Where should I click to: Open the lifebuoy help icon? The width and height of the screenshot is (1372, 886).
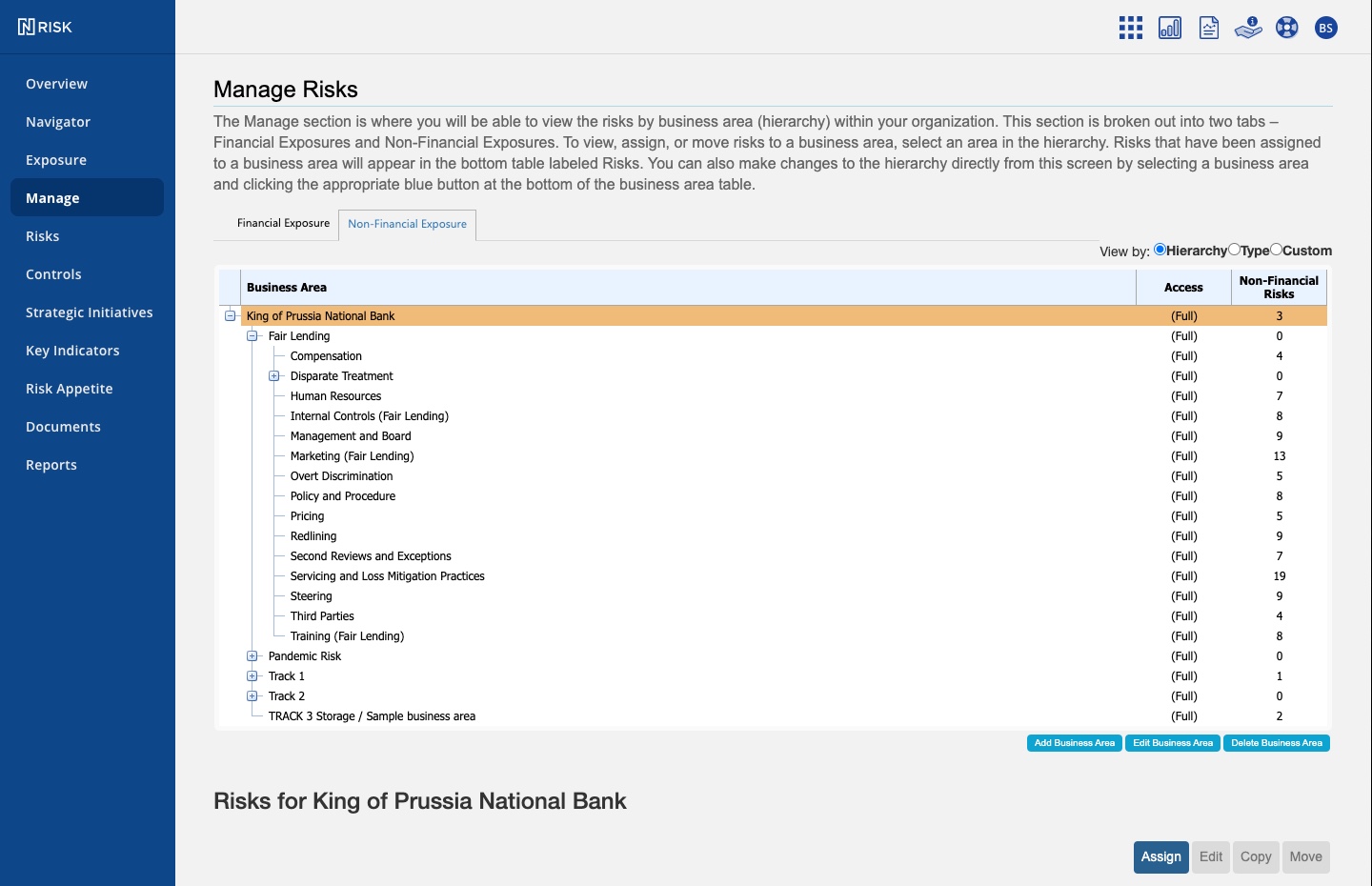pyautogui.click(x=1287, y=28)
